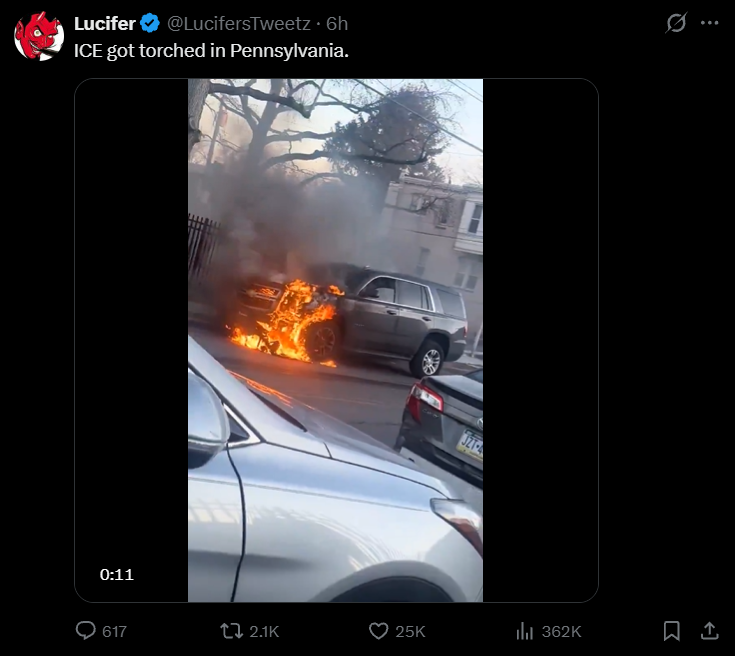Viewport: 735px width, 656px height.
Task: Open the repost arrows menu
Action: pyautogui.click(x=232, y=631)
